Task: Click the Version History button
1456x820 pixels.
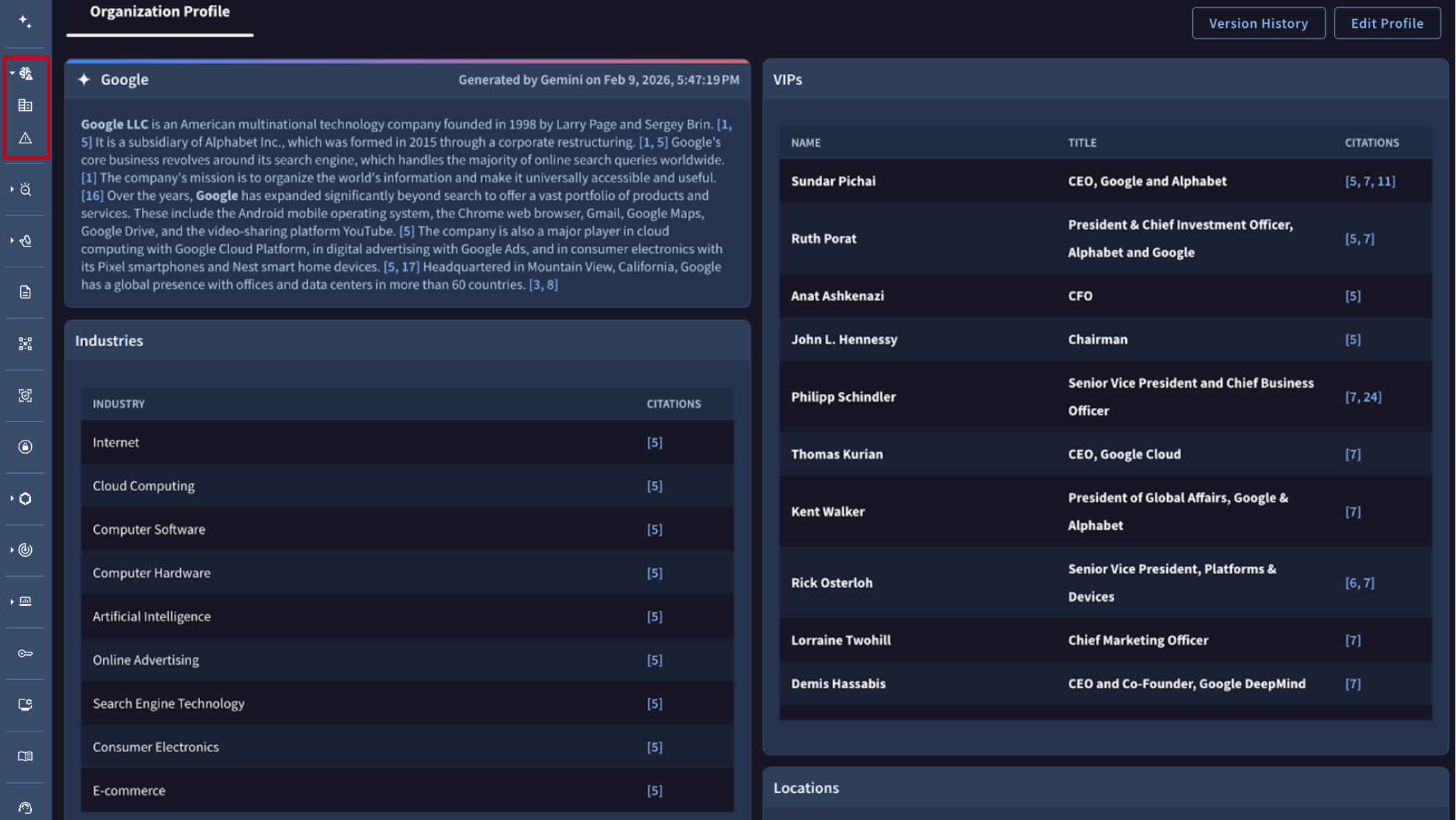Action: [x=1258, y=23]
